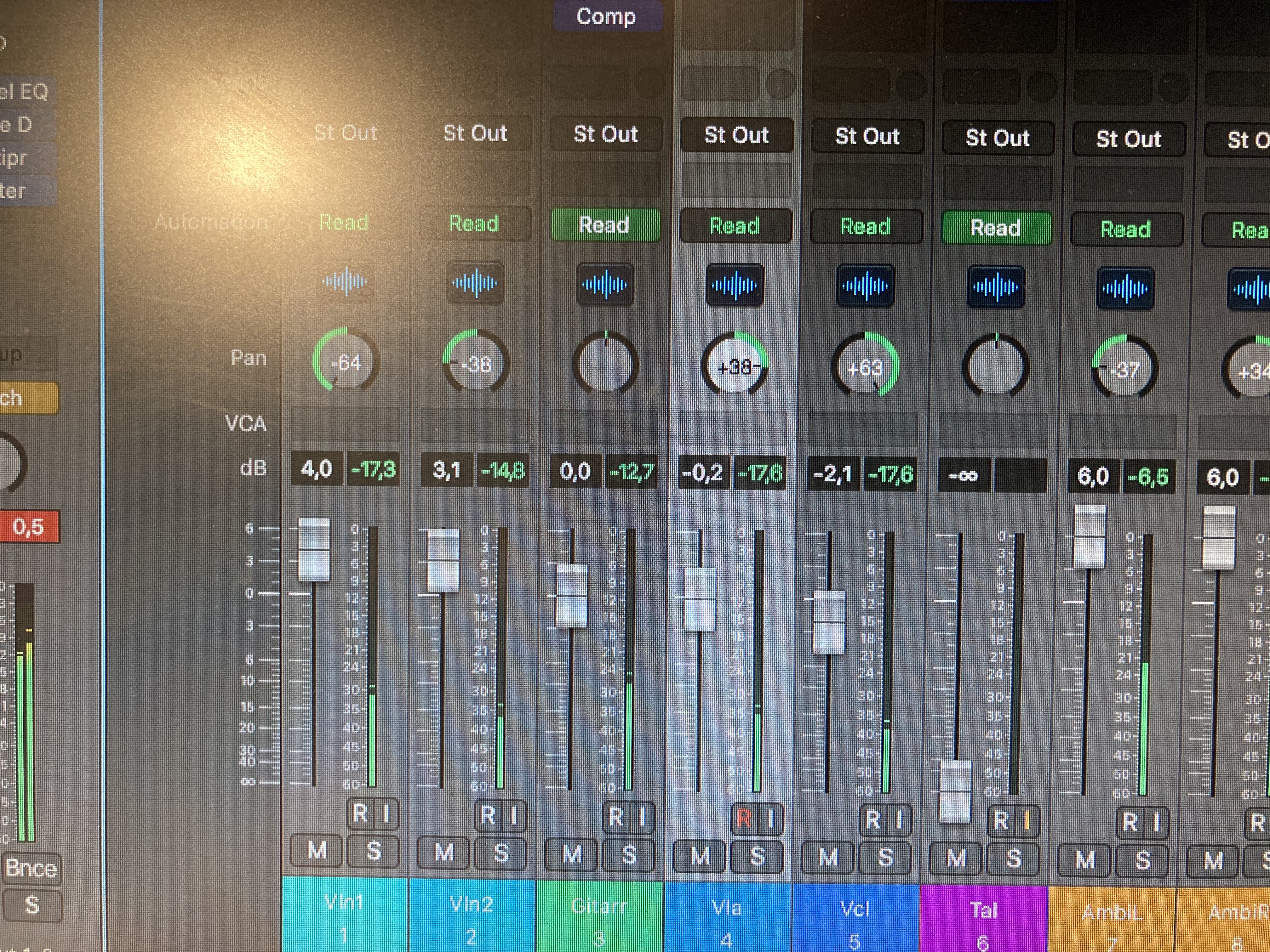Solo the output strip with S below Bnce

pos(32,905)
